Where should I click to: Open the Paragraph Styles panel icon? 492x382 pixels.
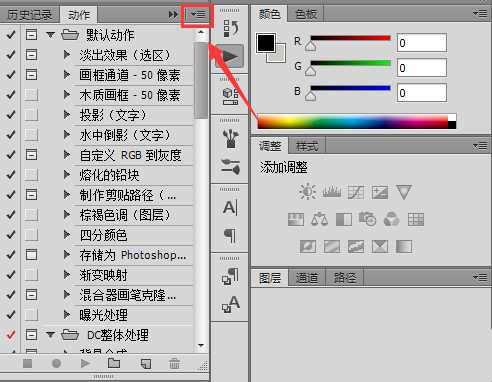pyautogui.click(x=230, y=276)
